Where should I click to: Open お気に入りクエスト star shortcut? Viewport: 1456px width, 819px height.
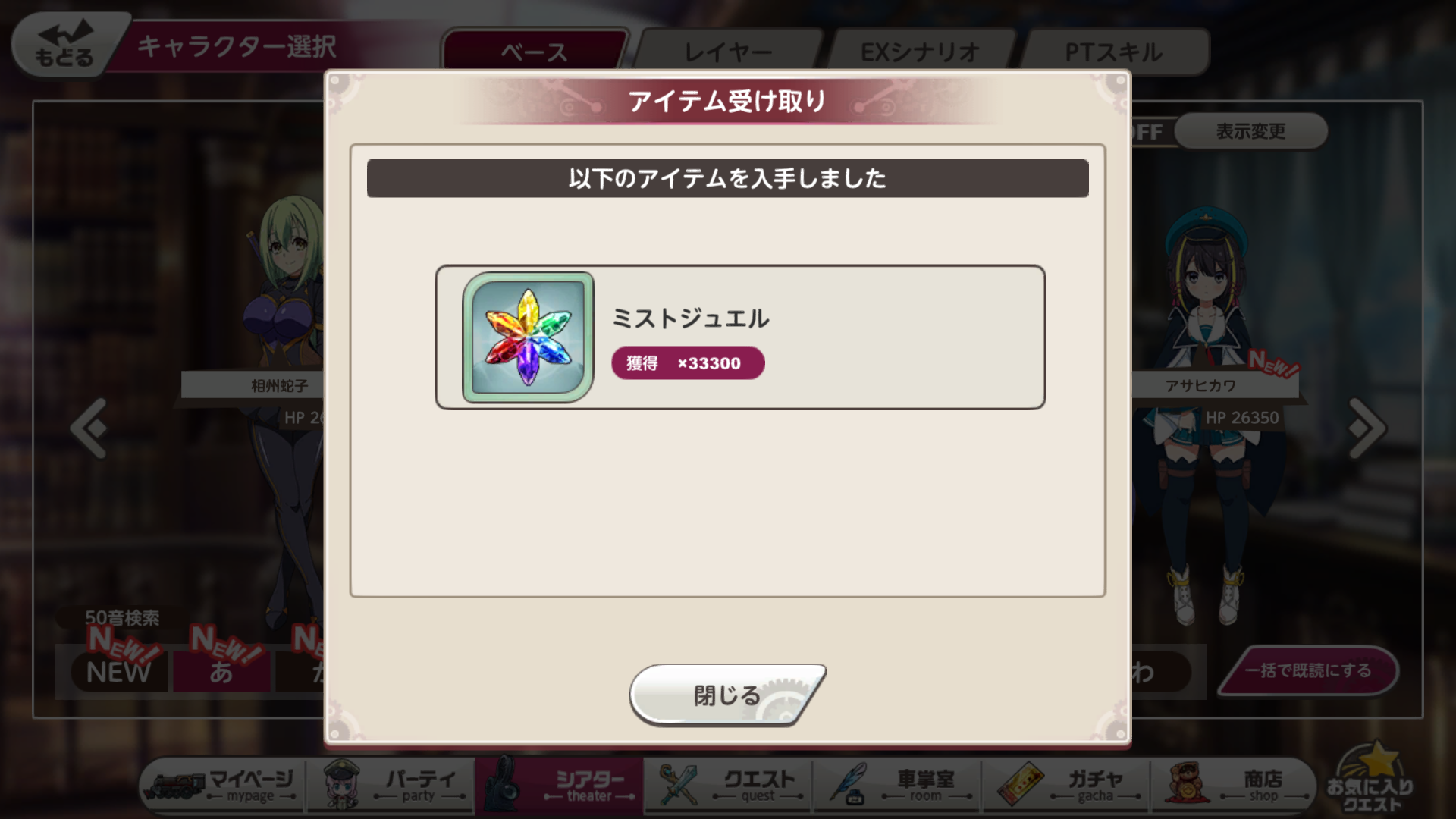pos(1370,780)
